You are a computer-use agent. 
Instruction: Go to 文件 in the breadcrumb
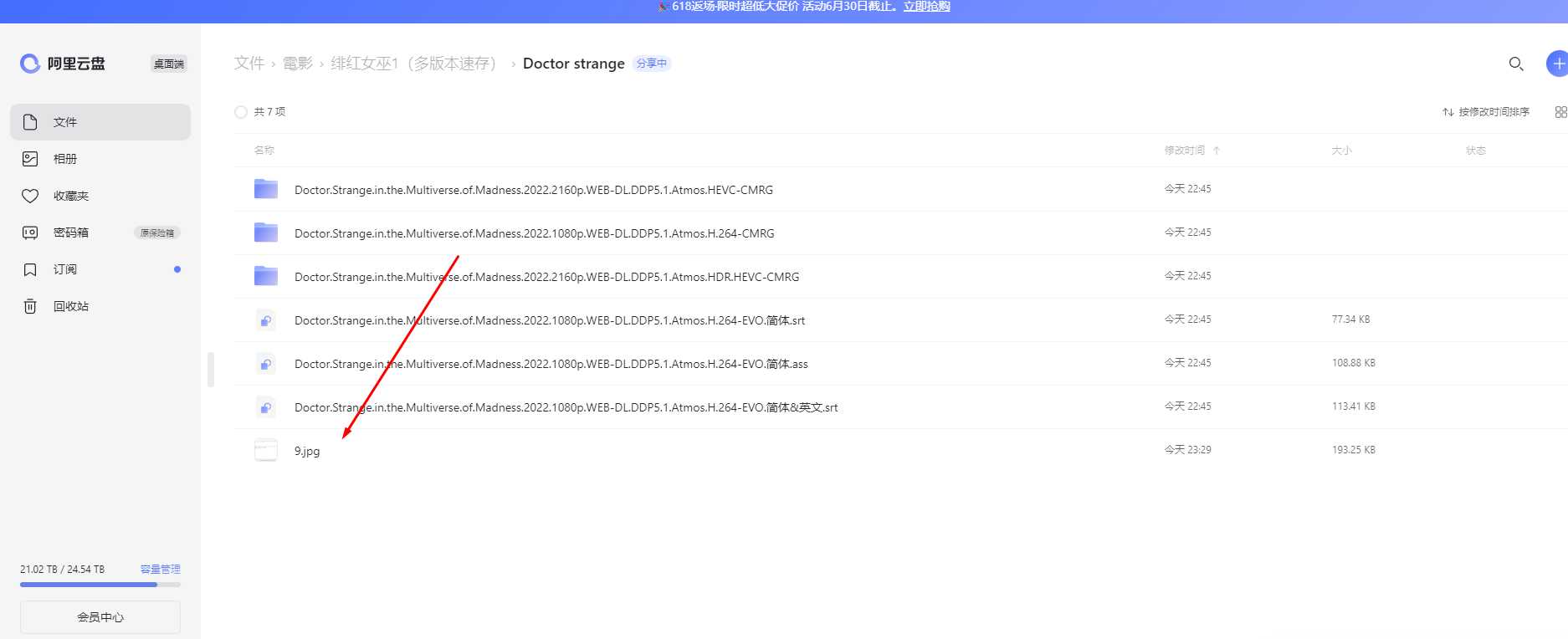tap(249, 64)
